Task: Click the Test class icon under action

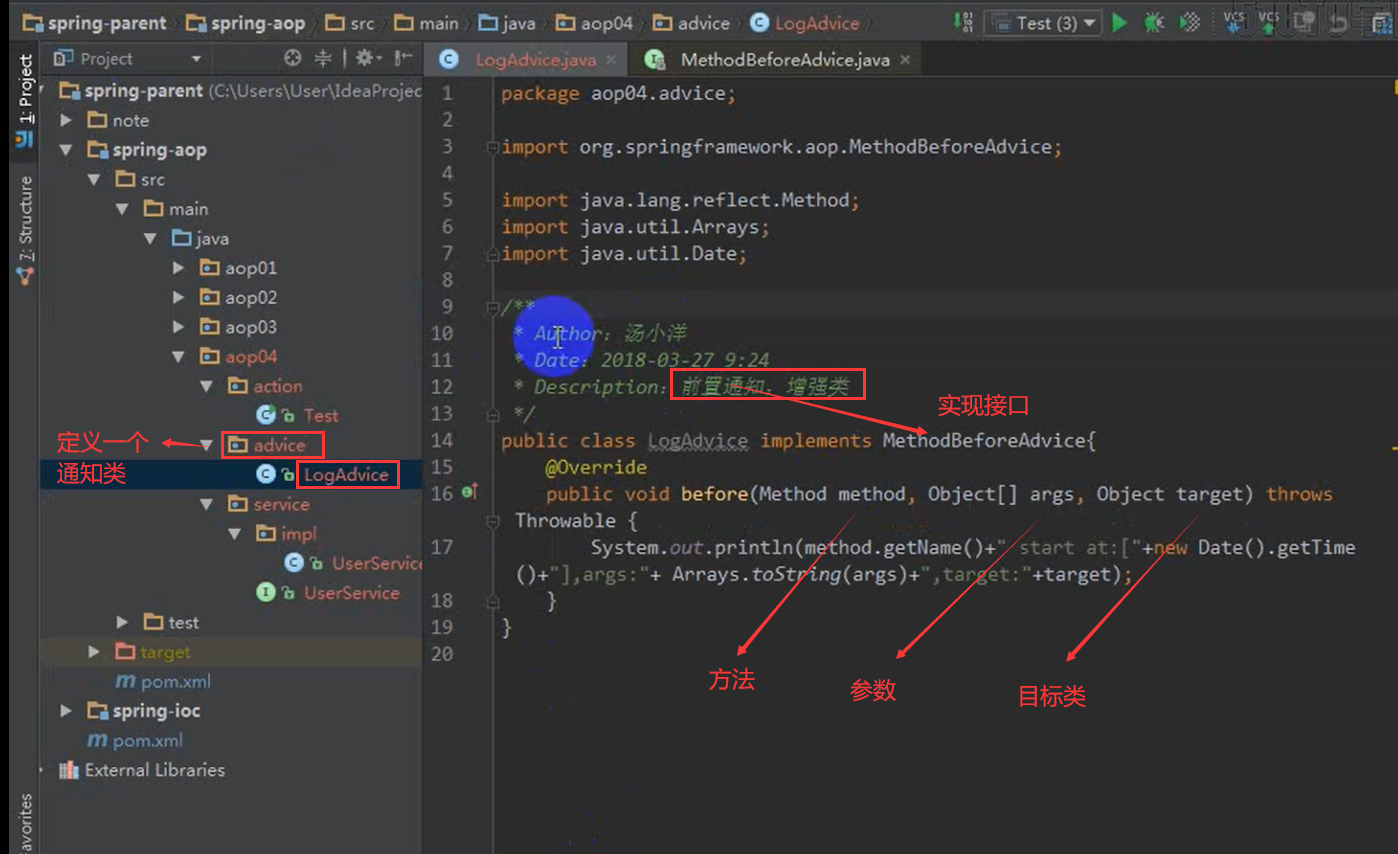Action: click(x=266, y=415)
